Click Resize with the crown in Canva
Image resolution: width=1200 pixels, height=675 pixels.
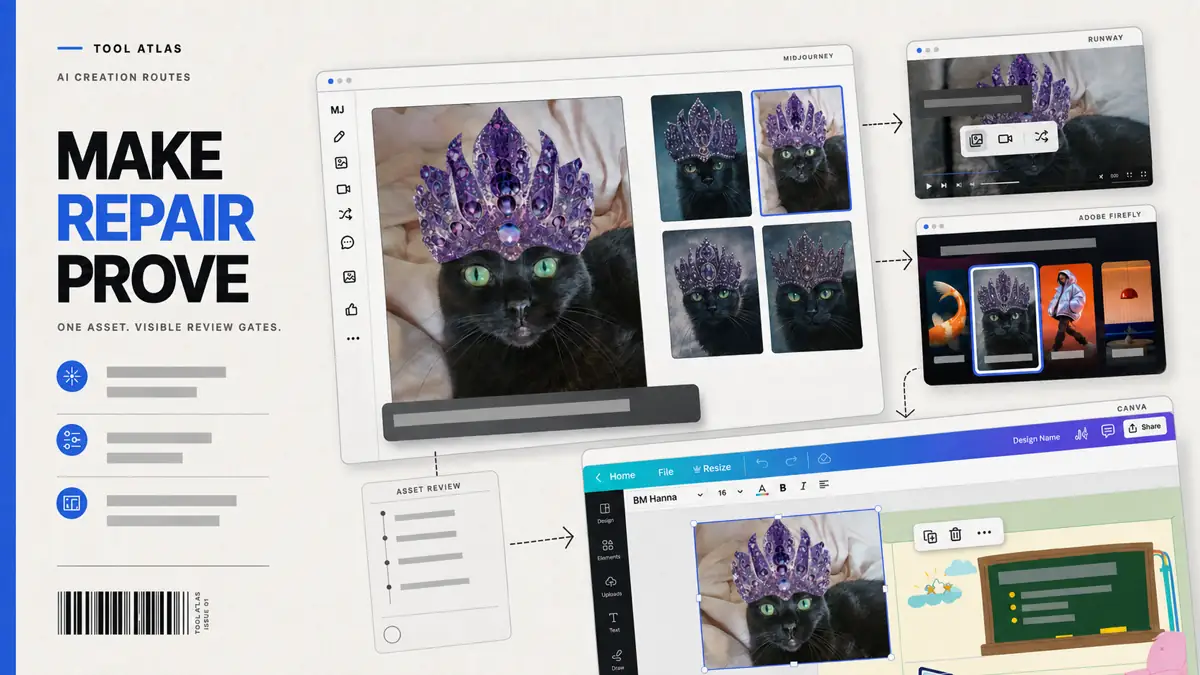click(x=712, y=468)
